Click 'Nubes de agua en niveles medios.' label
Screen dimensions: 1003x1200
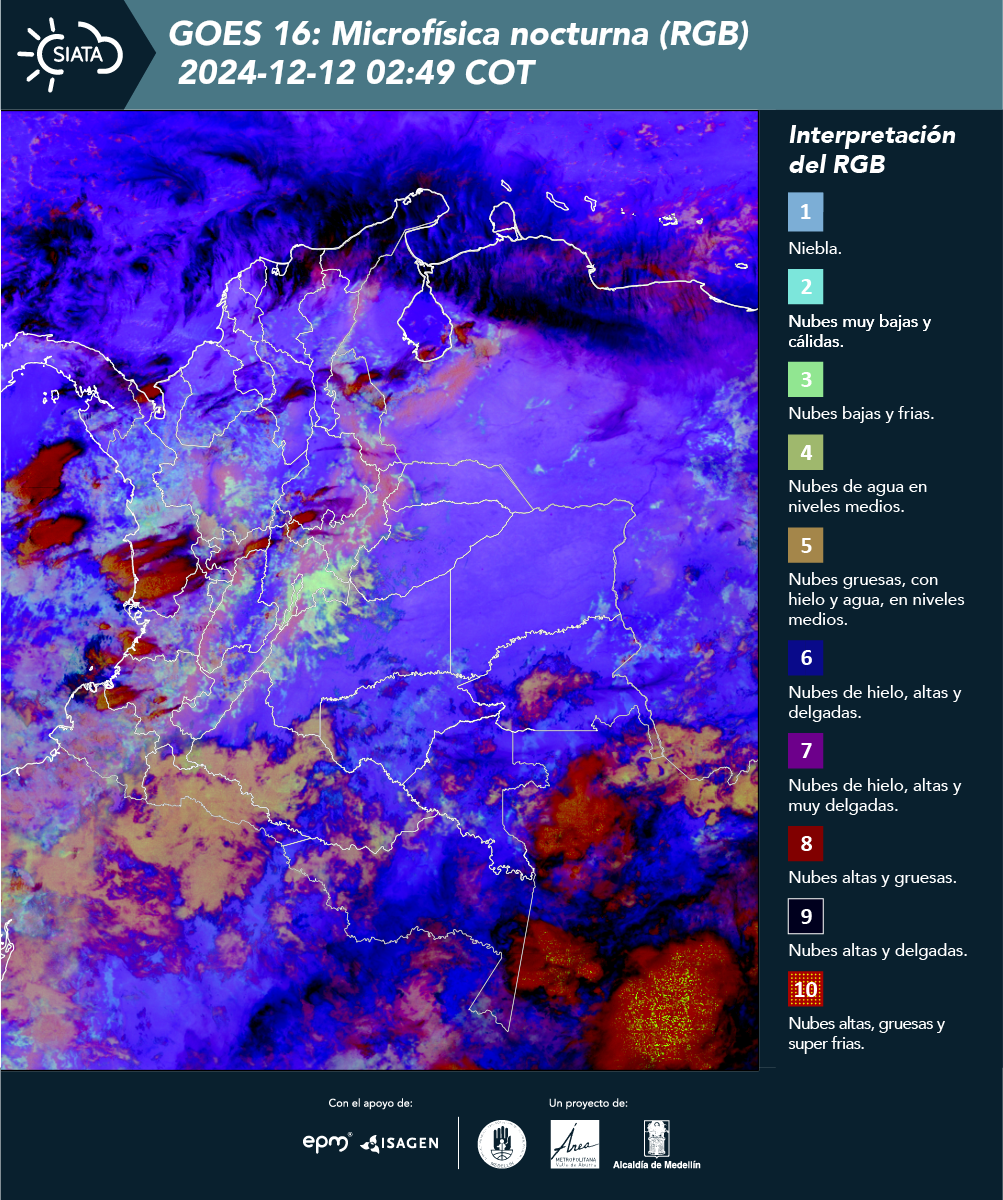click(x=858, y=496)
